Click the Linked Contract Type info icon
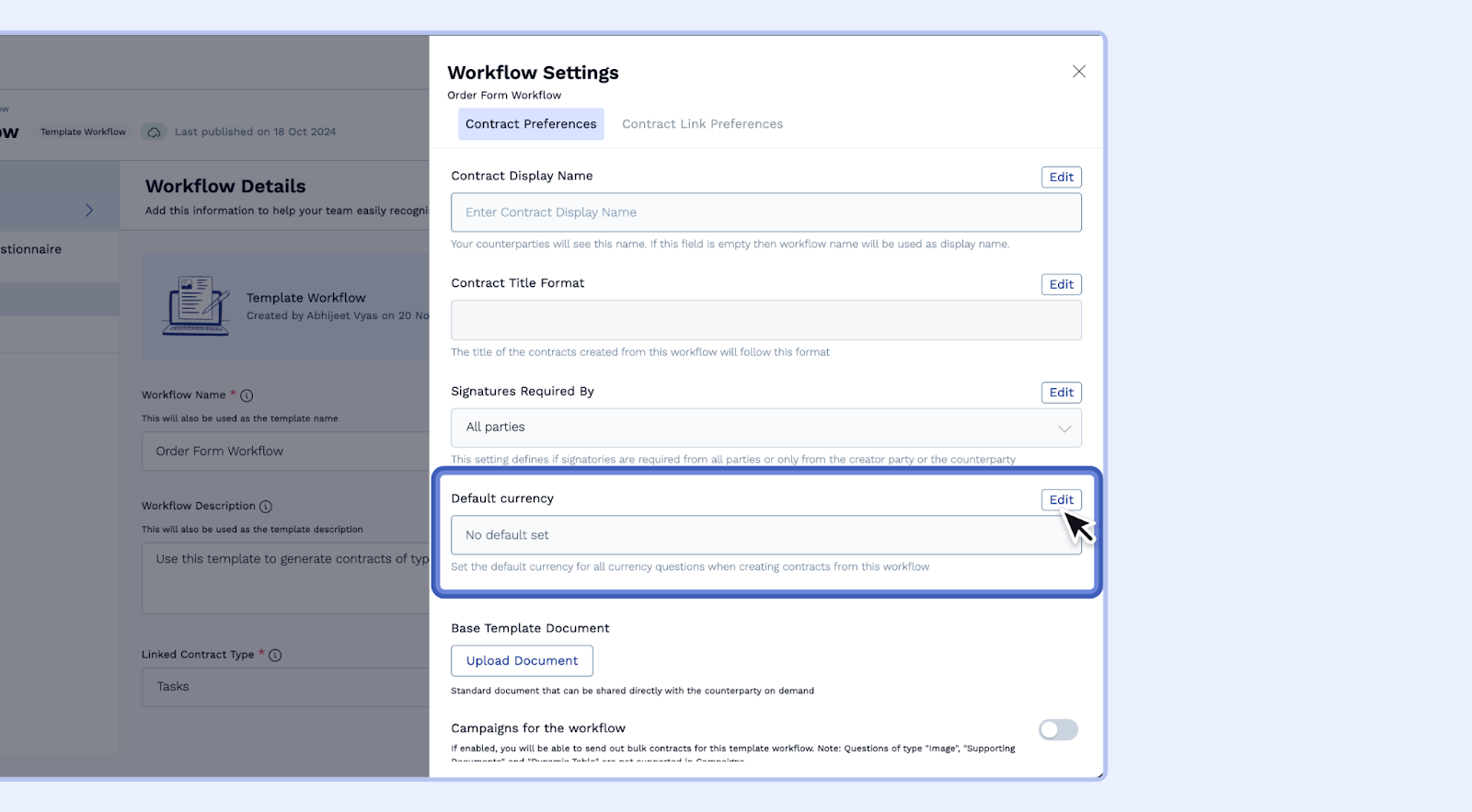This screenshot has height=812, width=1472. tap(275, 656)
